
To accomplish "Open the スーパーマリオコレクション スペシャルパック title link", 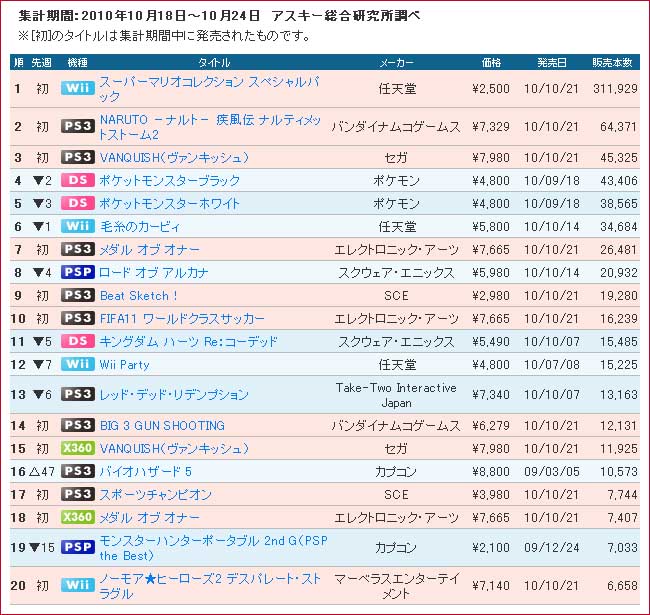I will (x=209, y=89).
